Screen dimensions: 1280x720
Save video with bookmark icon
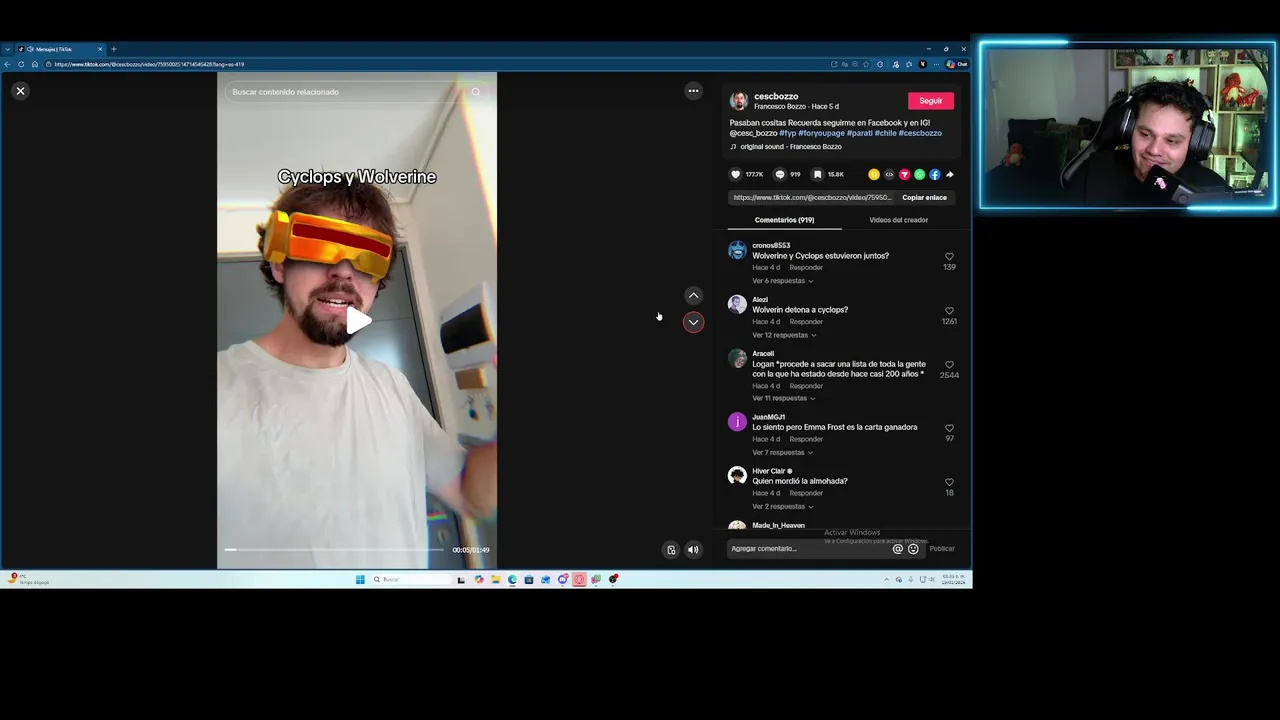coord(817,174)
